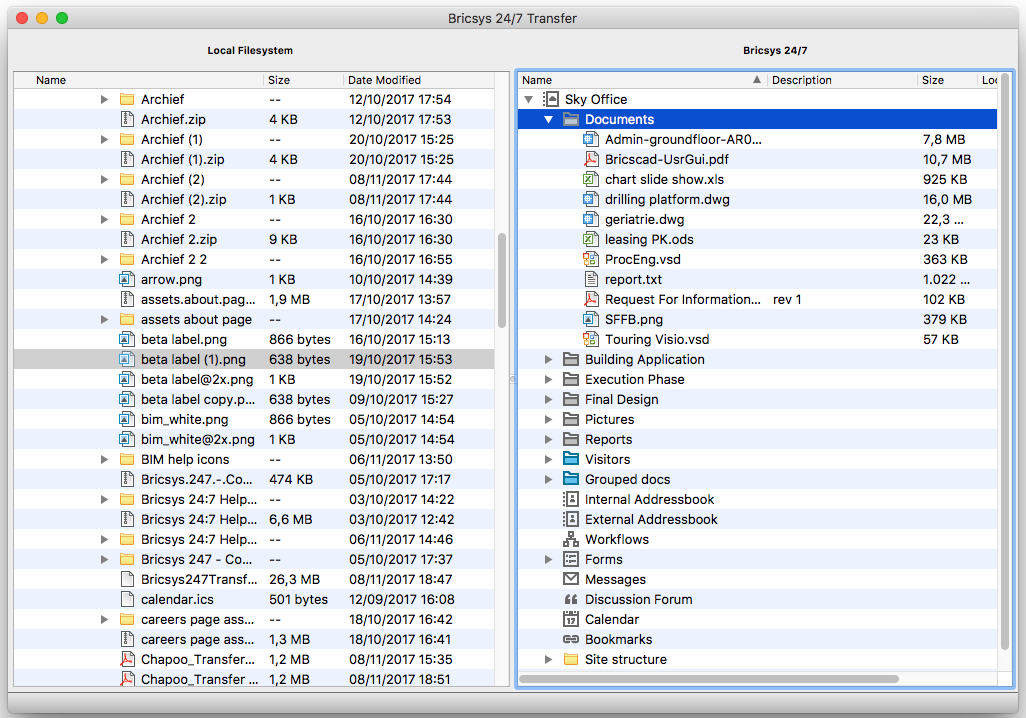1026x718 pixels.
Task: Click the report.txt text file icon
Action: [591, 279]
